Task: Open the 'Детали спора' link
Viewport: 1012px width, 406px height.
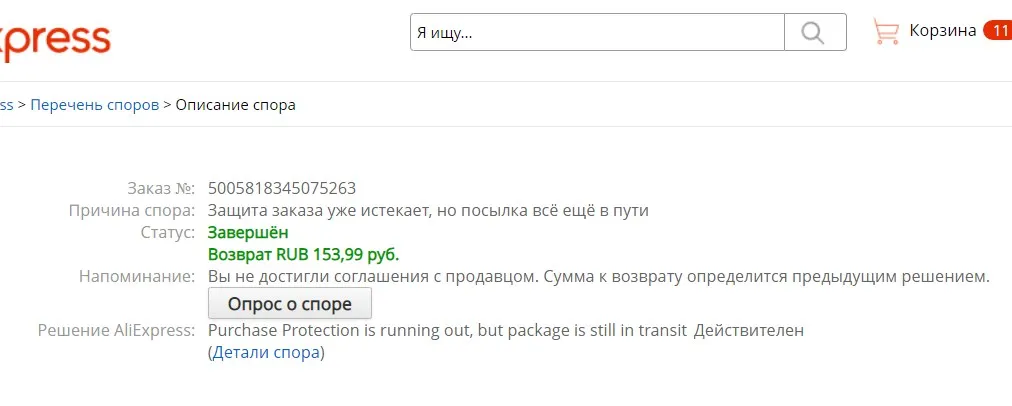Action: [x=266, y=352]
